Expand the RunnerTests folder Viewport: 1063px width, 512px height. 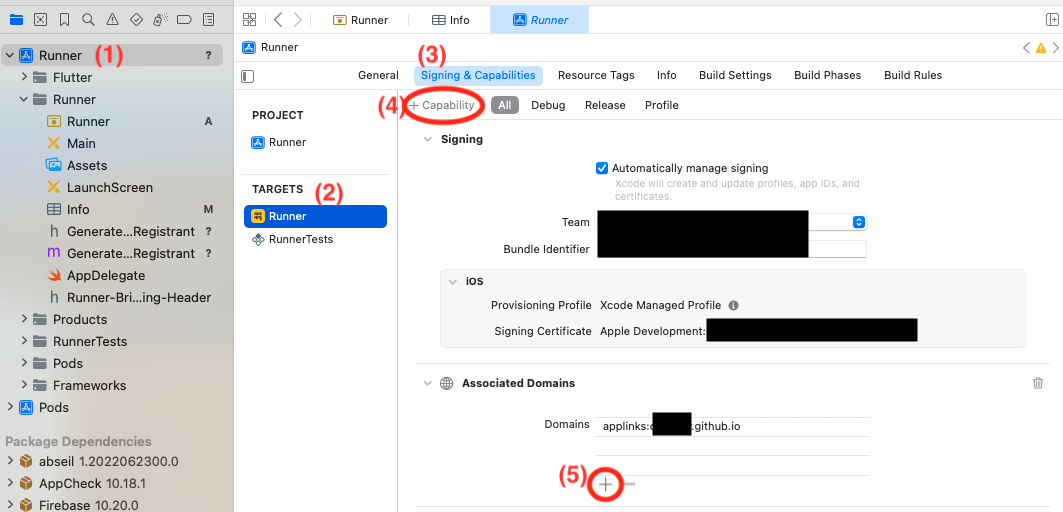point(24,341)
